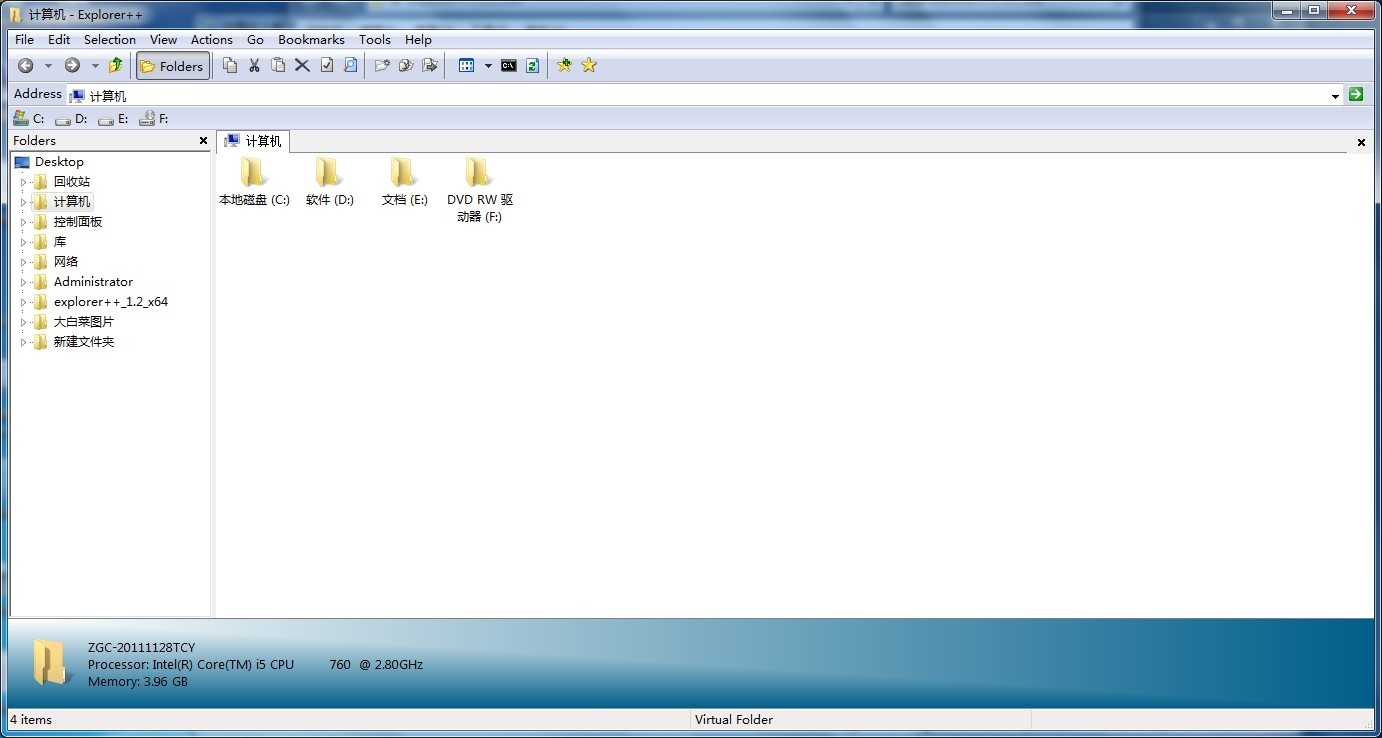Open the Views dropdown arrow

[x=488, y=66]
